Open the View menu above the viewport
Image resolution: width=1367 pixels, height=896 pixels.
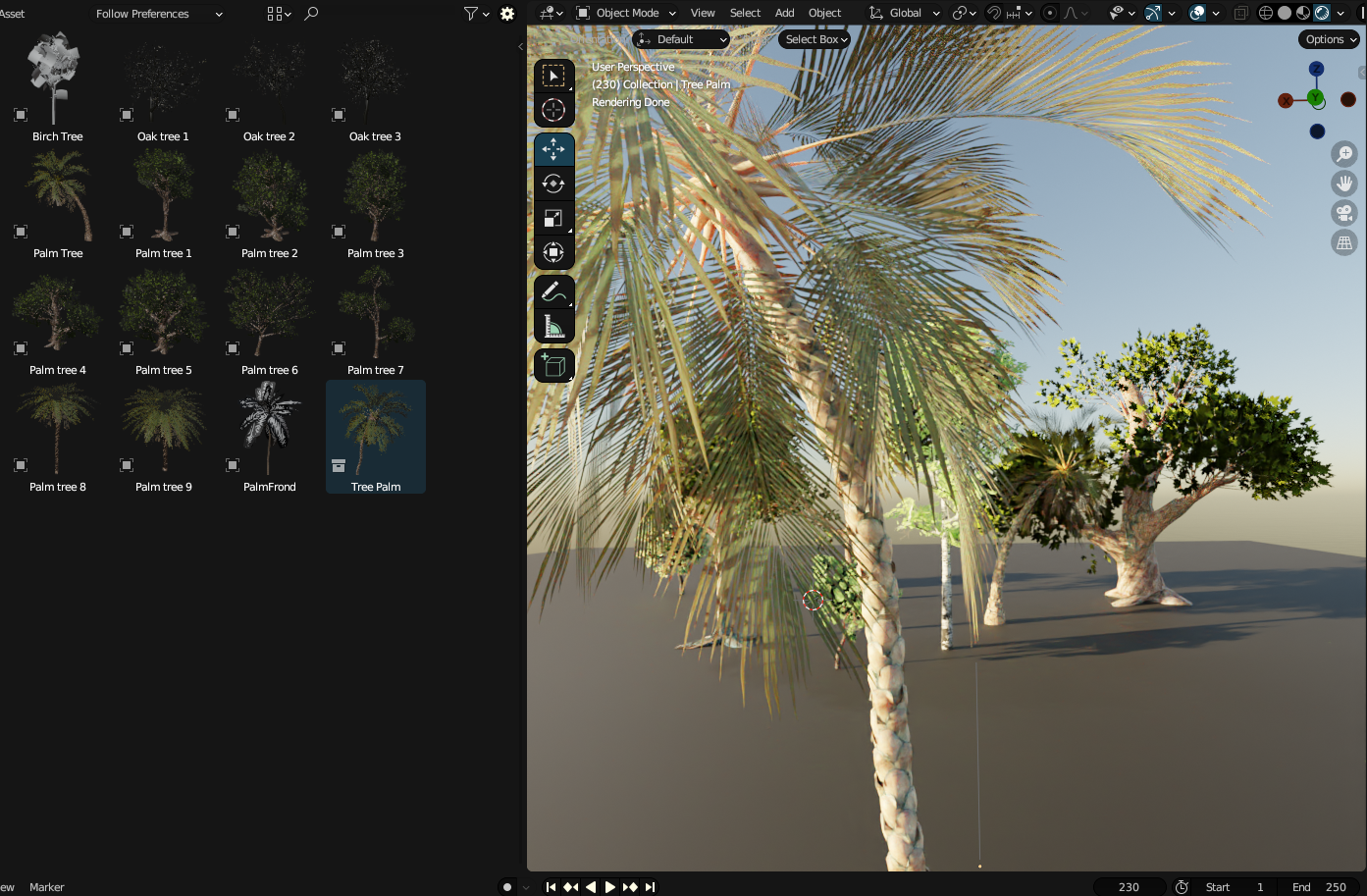(x=702, y=13)
